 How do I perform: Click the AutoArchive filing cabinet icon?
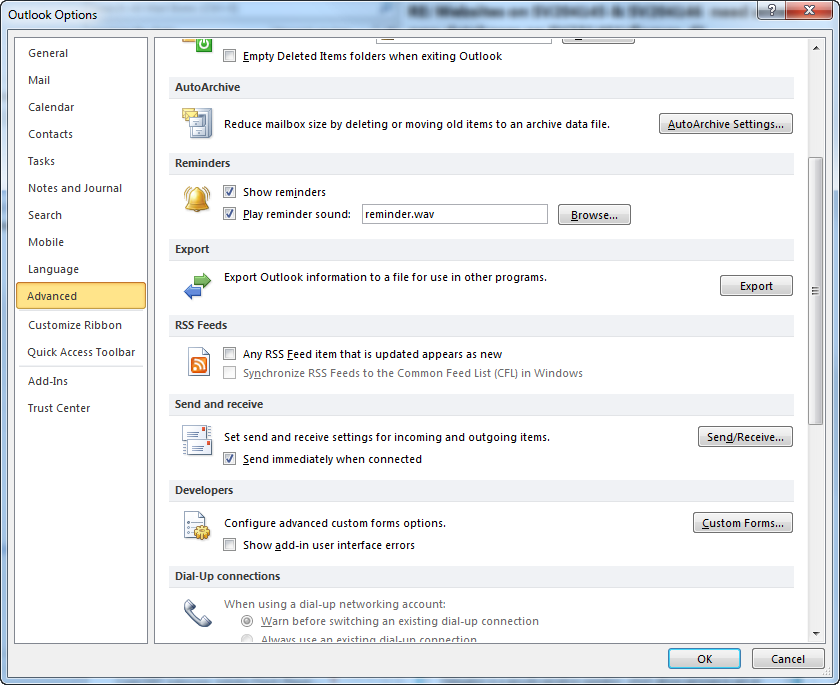tap(197, 123)
